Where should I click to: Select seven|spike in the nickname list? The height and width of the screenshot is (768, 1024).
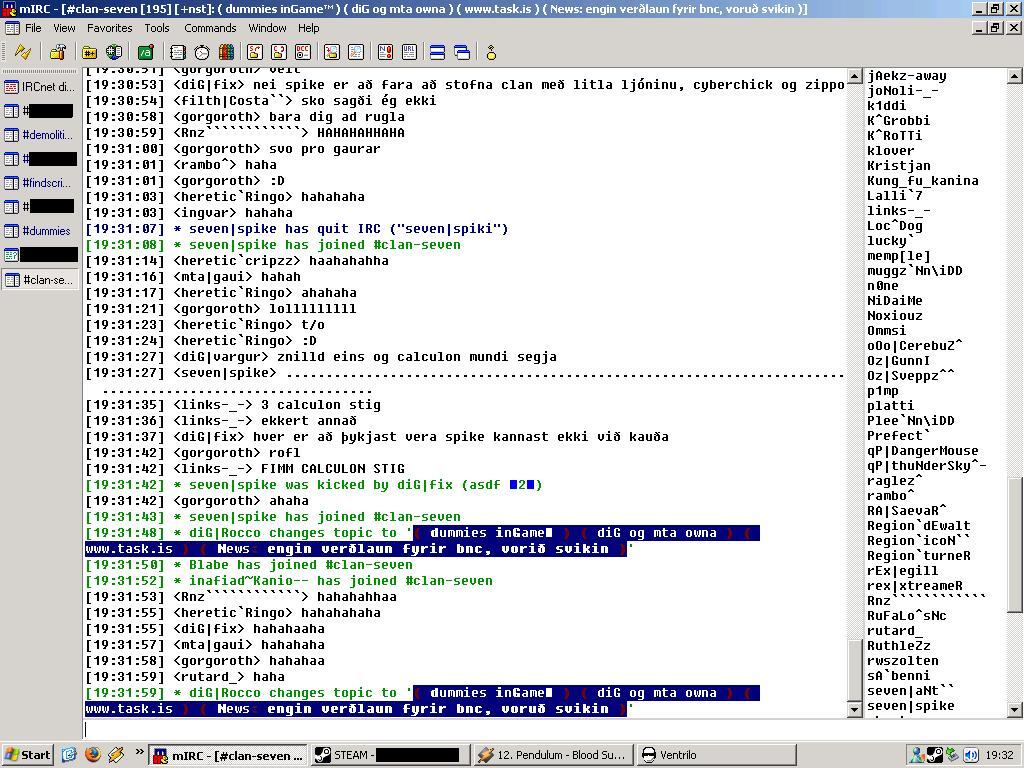pos(910,706)
